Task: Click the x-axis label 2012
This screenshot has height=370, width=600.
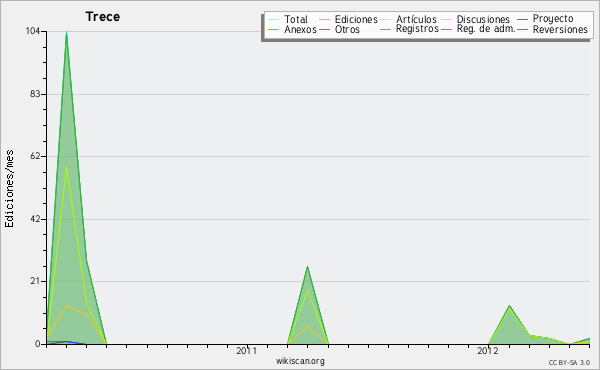Action: click(488, 350)
